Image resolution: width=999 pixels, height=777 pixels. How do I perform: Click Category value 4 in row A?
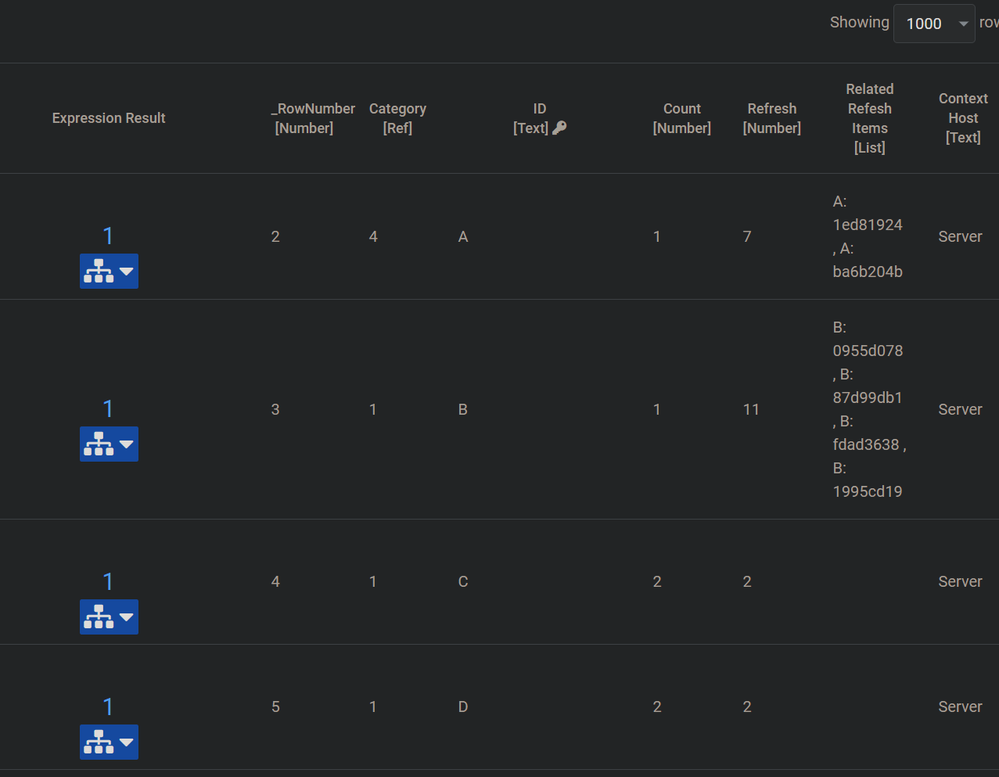tap(373, 237)
